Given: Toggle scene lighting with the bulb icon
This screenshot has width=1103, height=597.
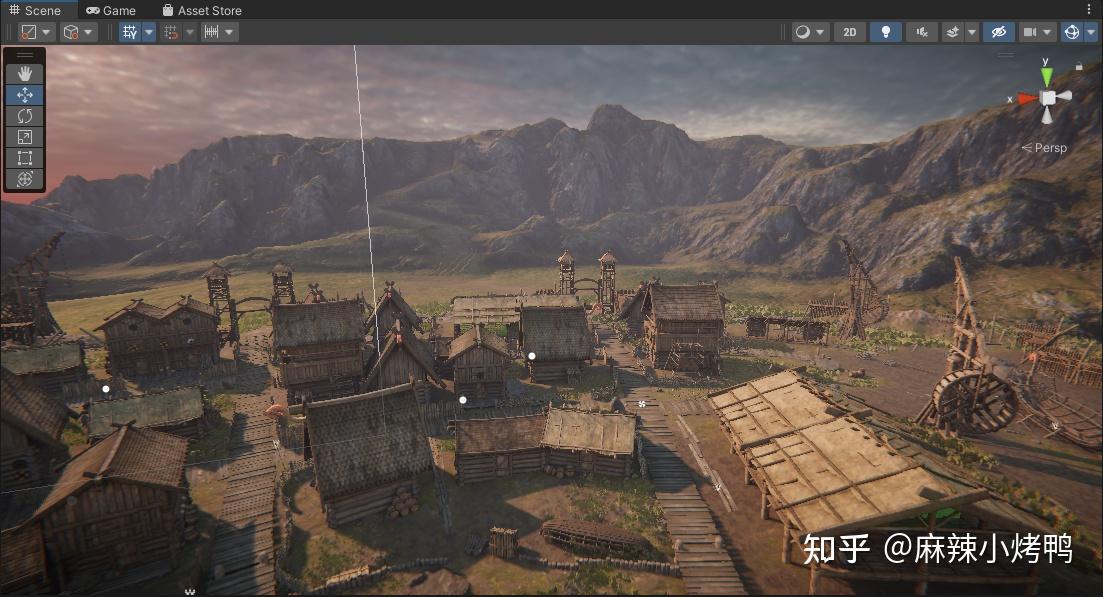Looking at the screenshot, I should tap(885, 31).
